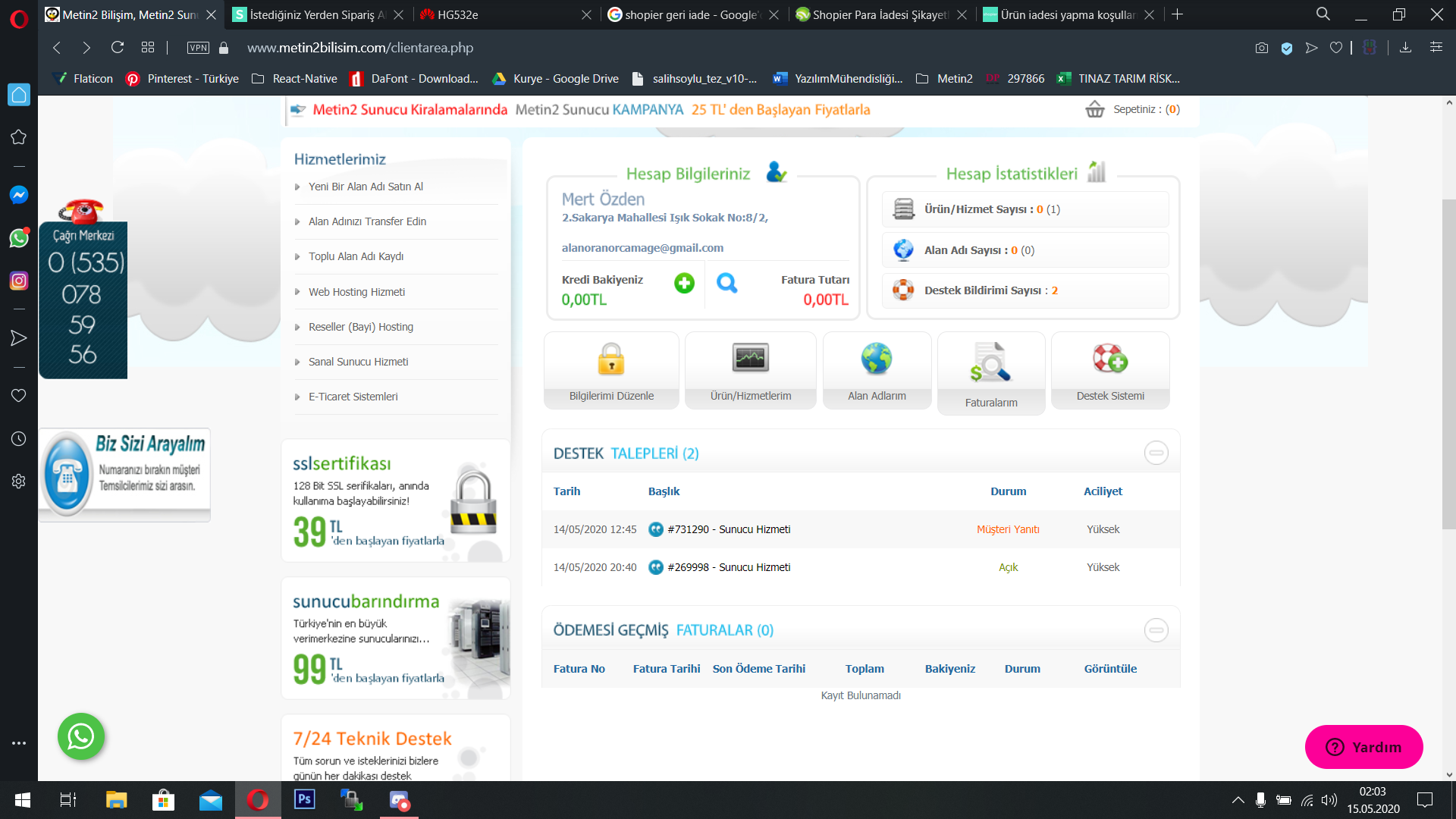Open the sslsertifikası promo banner
The image size is (1456, 819).
pyautogui.click(x=395, y=500)
